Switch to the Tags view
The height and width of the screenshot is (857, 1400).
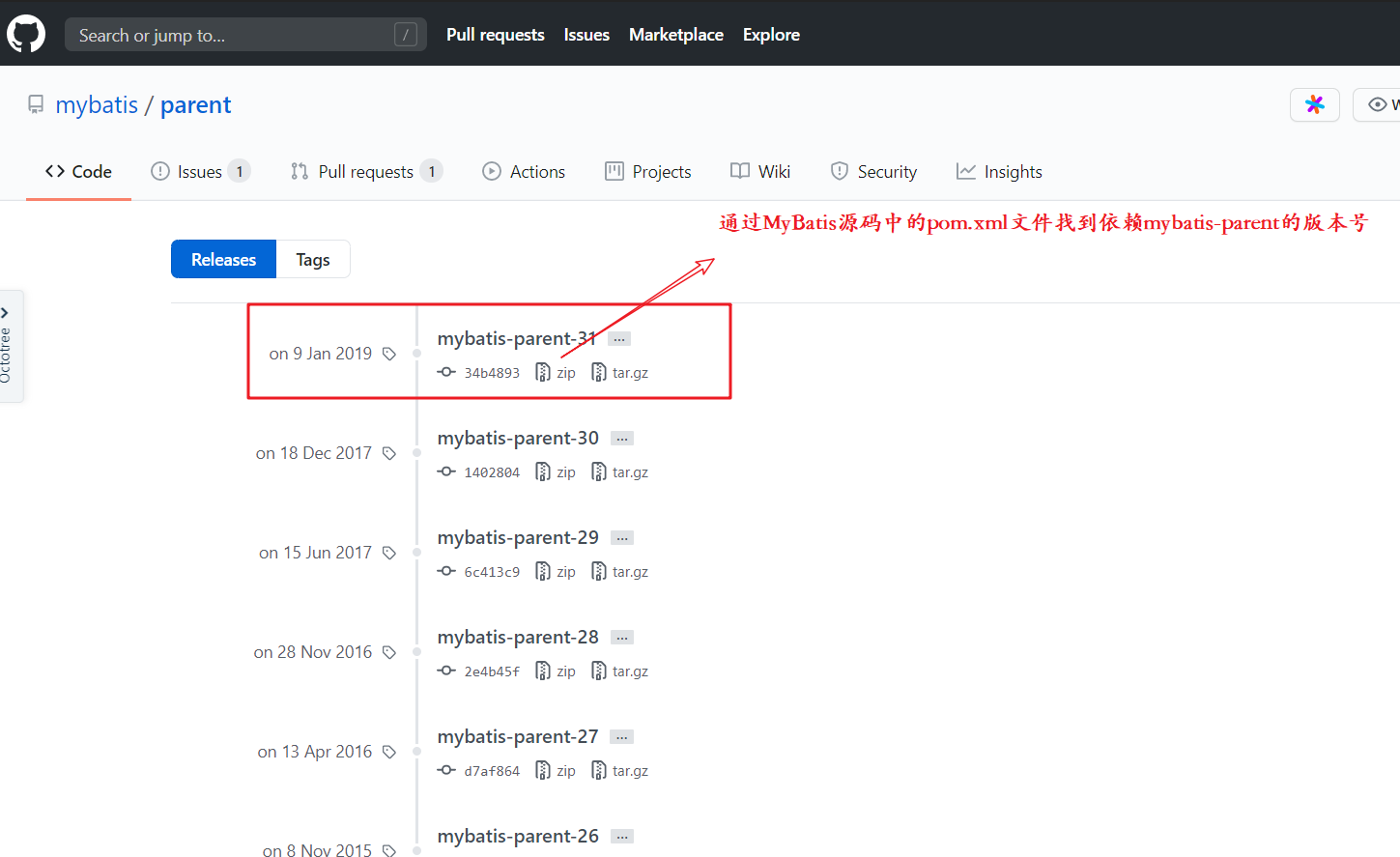tap(313, 259)
